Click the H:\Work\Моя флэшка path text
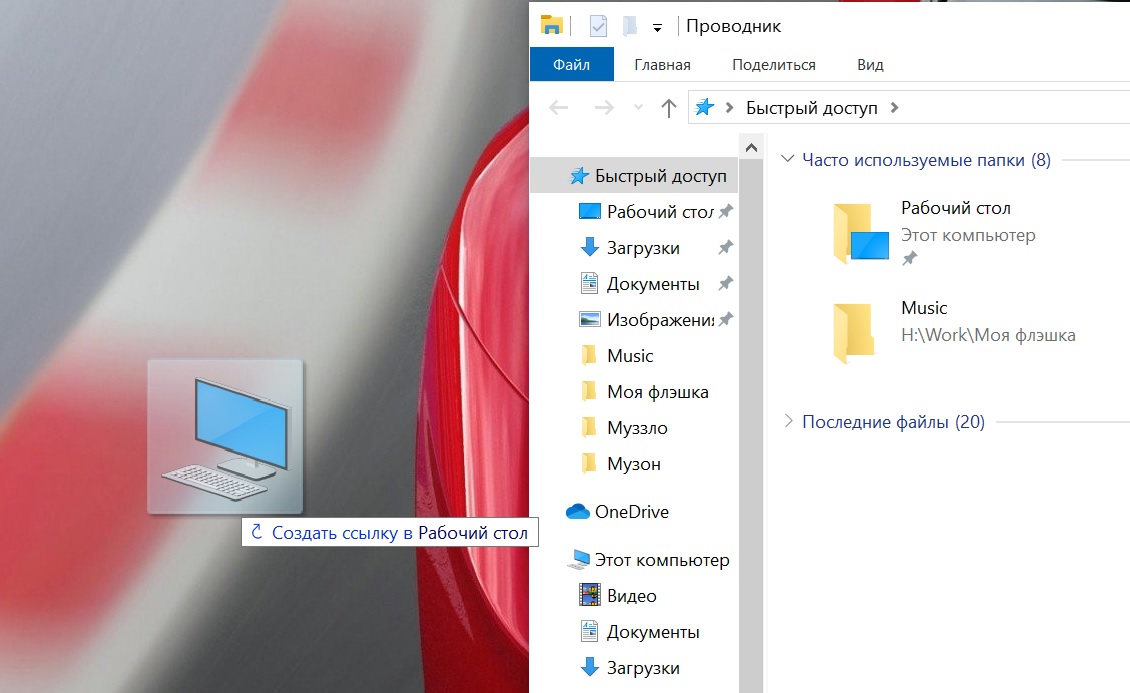The height and width of the screenshot is (693, 1130). click(x=988, y=335)
